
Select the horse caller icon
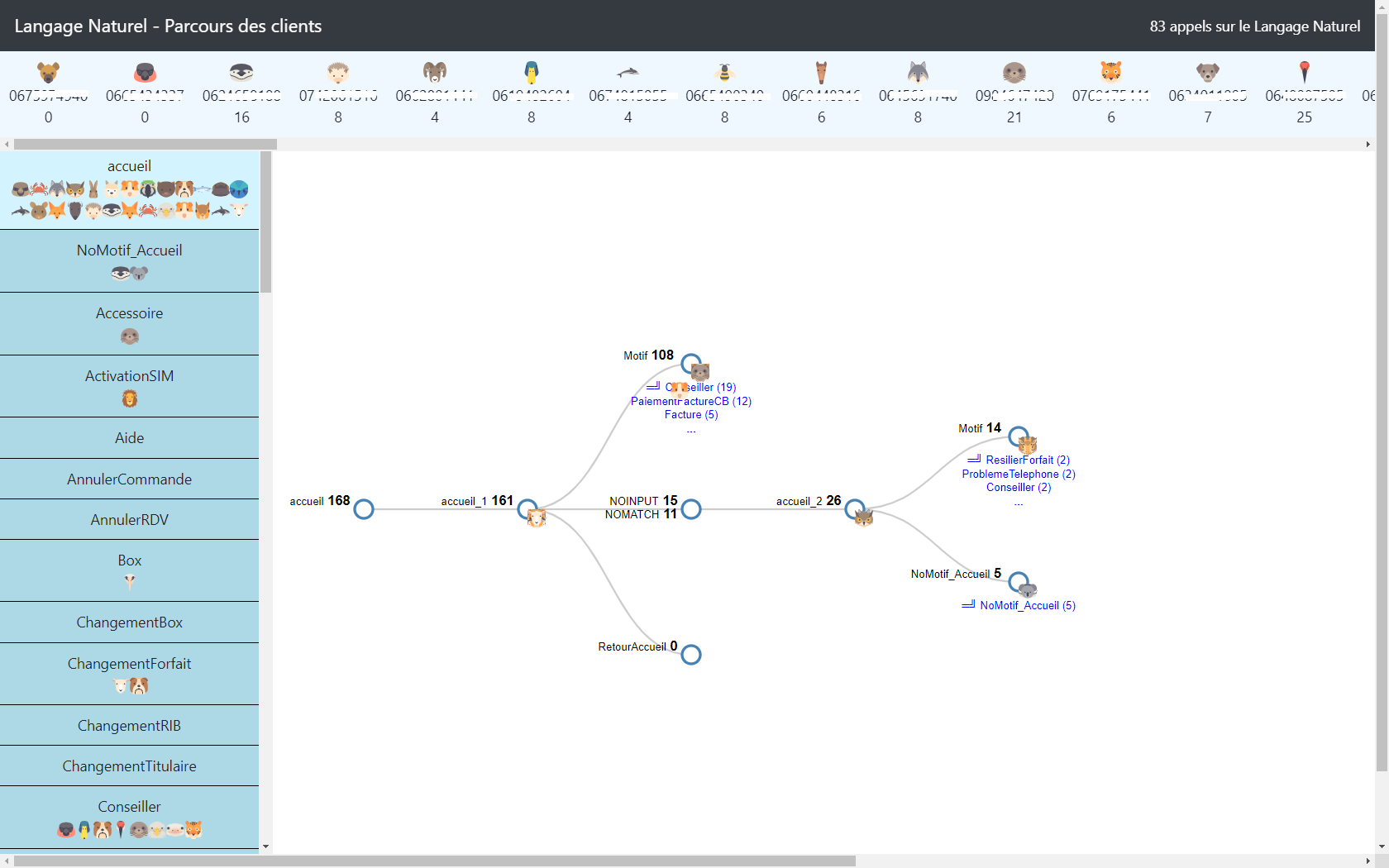click(821, 72)
